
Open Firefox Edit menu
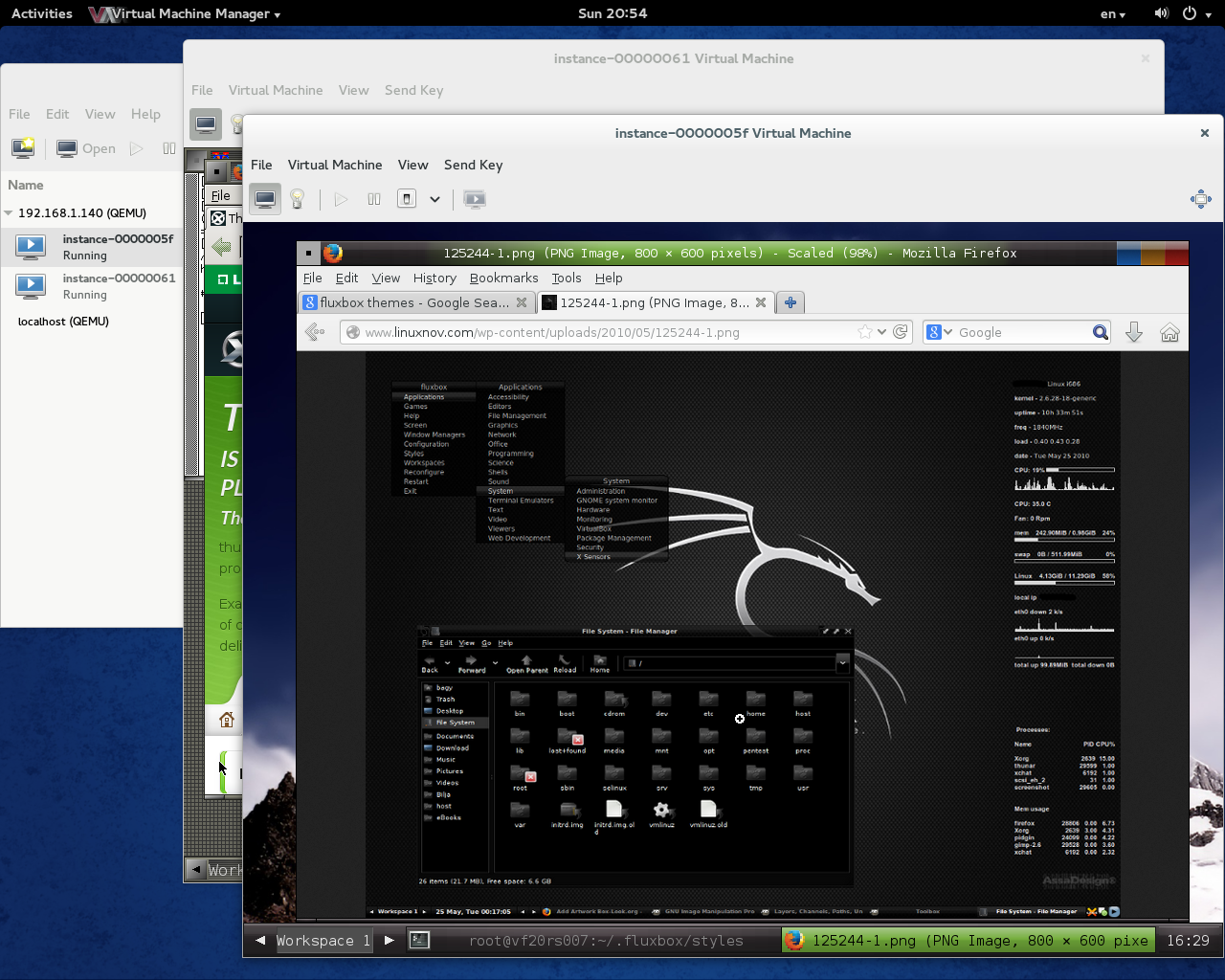point(346,278)
